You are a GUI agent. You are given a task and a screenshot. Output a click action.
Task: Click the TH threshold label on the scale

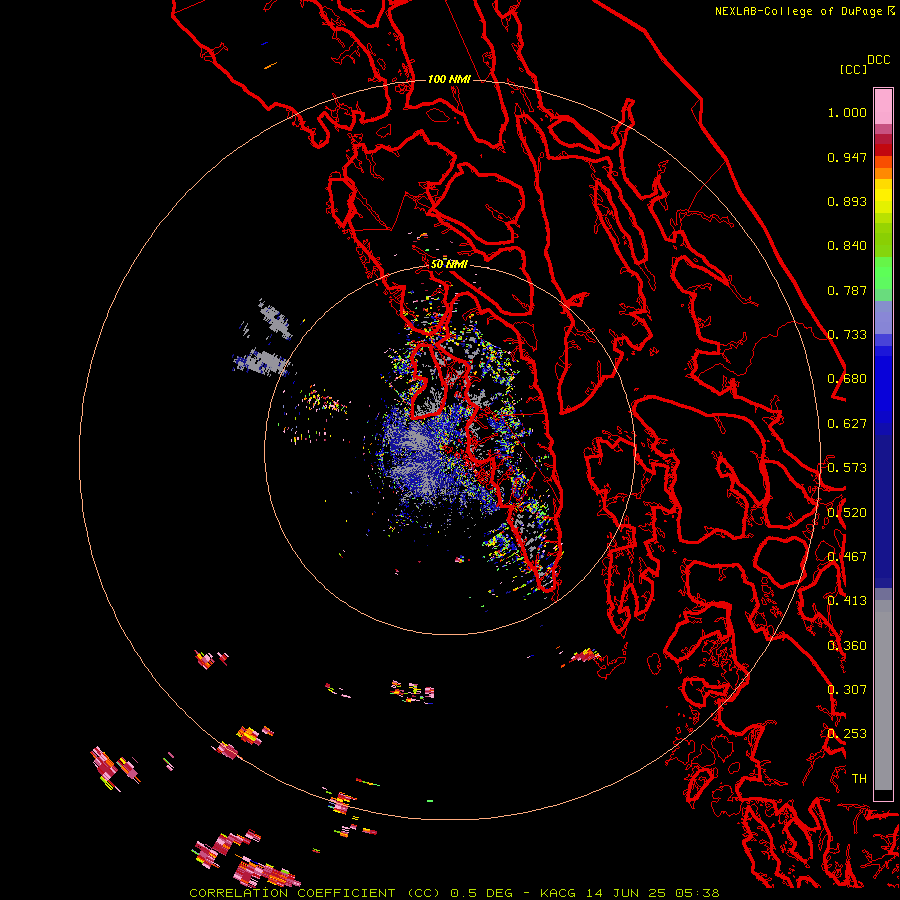click(x=859, y=779)
